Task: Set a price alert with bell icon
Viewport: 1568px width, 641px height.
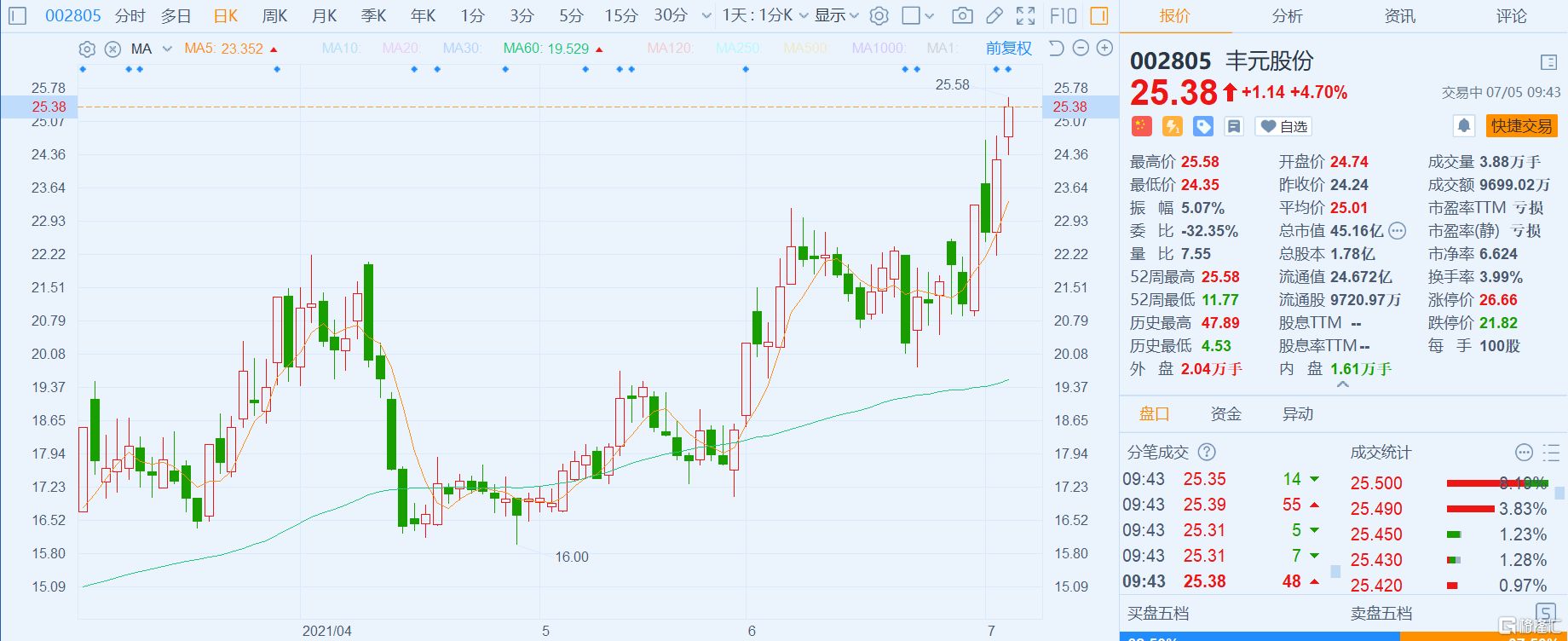Action: pyautogui.click(x=1464, y=126)
